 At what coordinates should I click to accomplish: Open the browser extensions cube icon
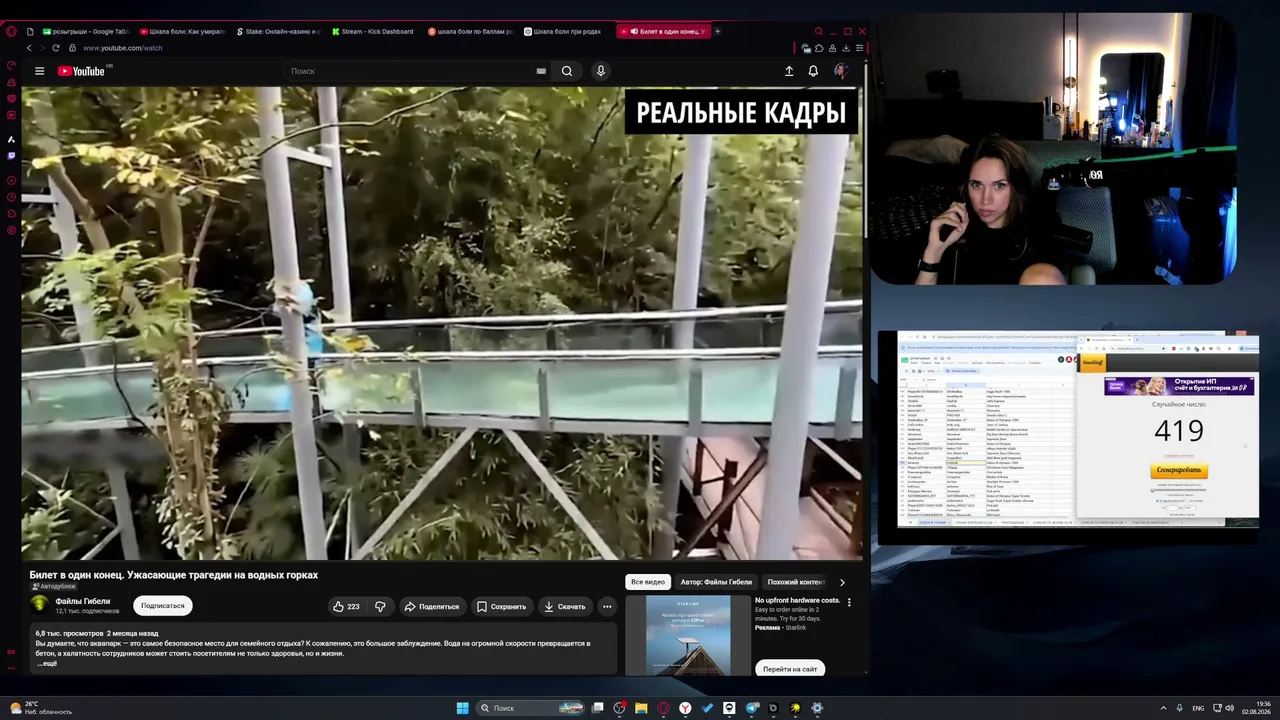(819, 48)
